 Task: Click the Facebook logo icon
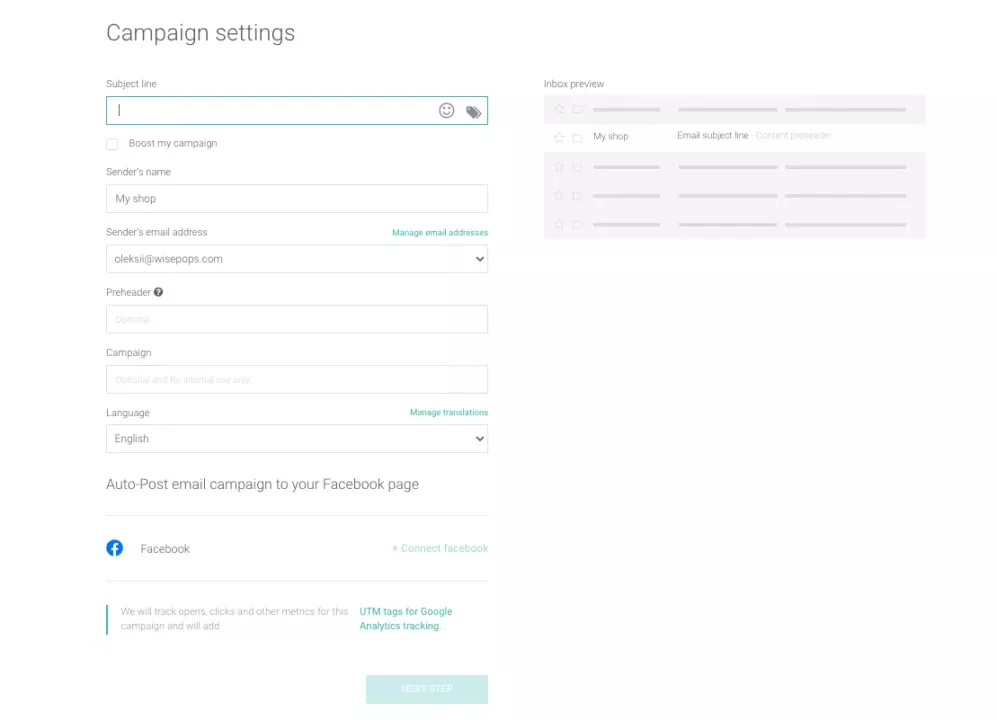point(115,548)
